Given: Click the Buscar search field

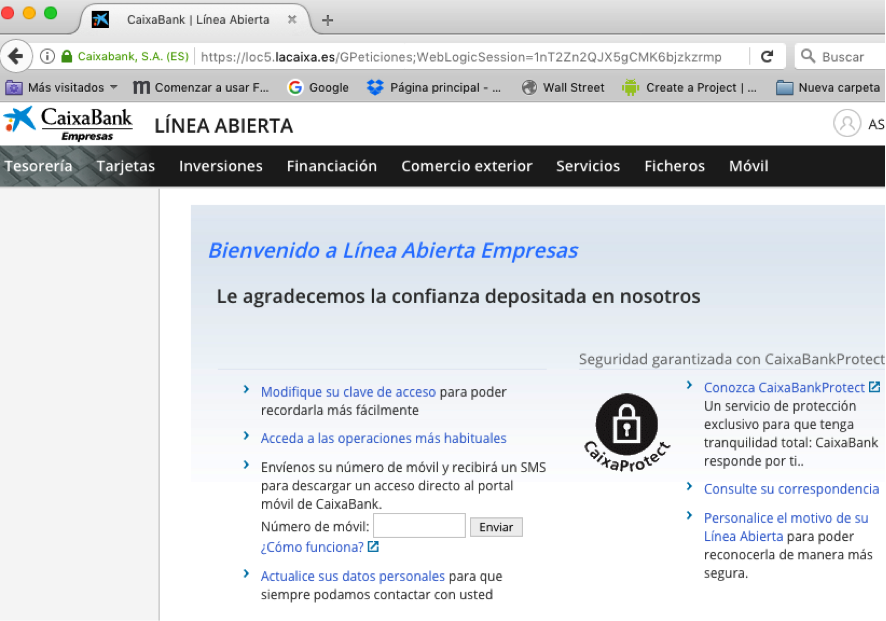Looking at the screenshot, I should 842,57.
